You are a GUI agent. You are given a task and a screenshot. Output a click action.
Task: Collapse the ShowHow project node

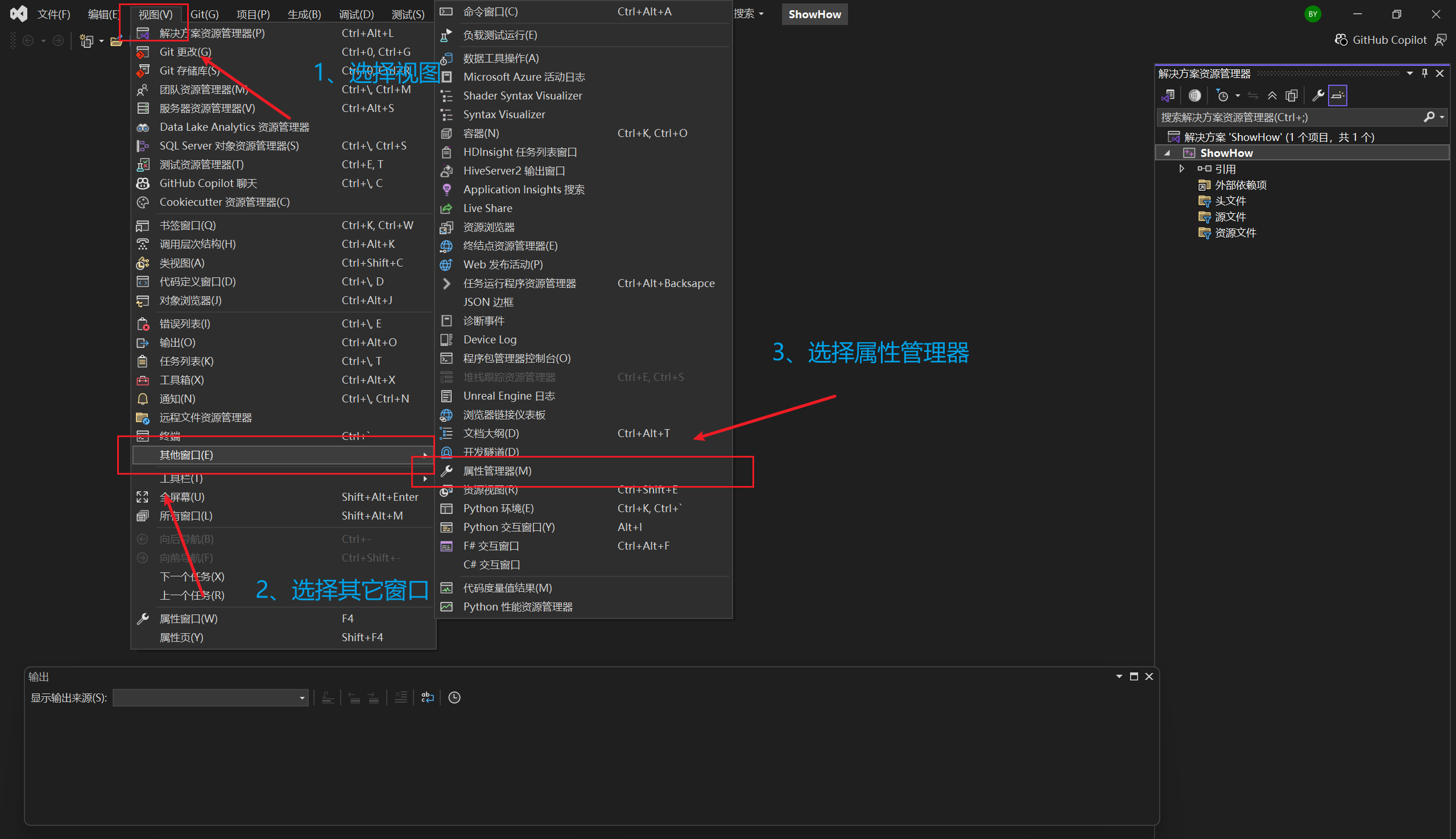click(1167, 153)
